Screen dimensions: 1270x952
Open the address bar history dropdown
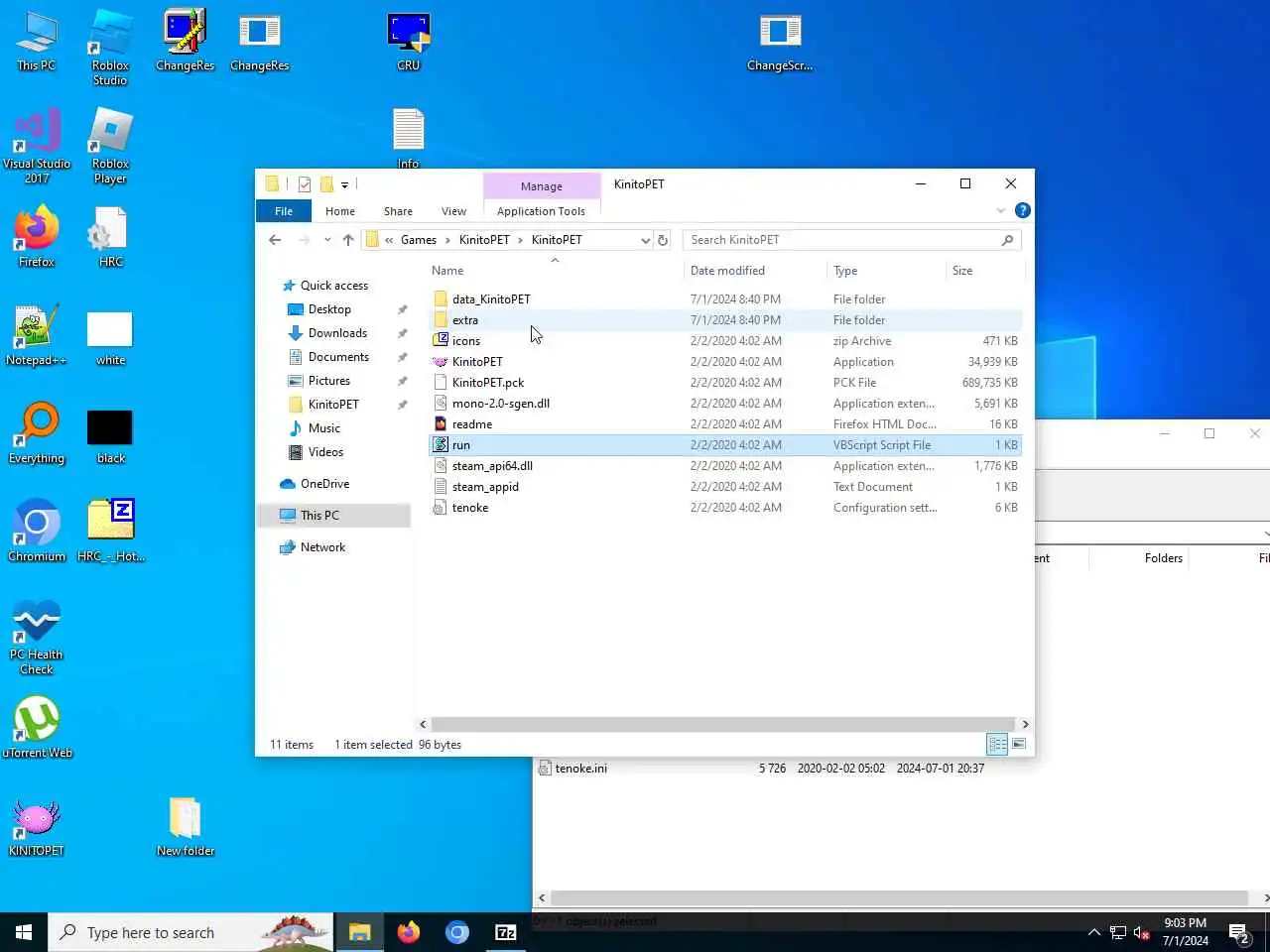645,240
